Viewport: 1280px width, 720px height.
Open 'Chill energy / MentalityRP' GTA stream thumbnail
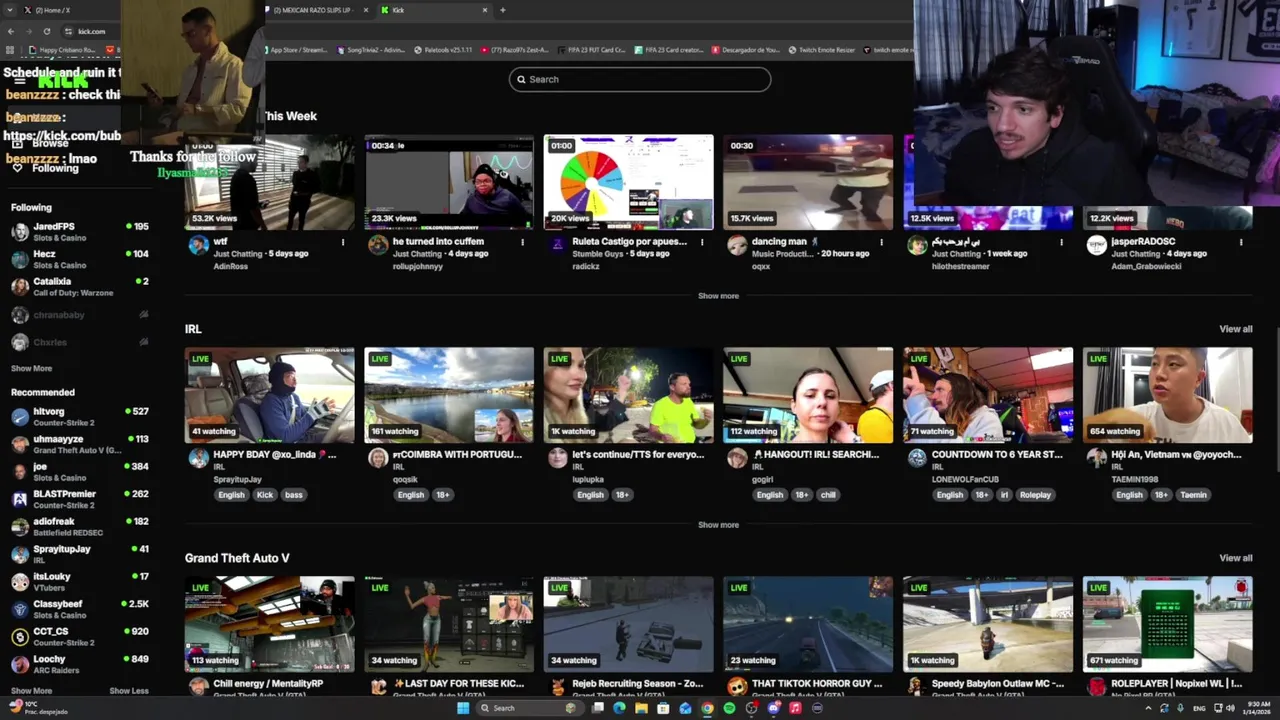(269, 624)
